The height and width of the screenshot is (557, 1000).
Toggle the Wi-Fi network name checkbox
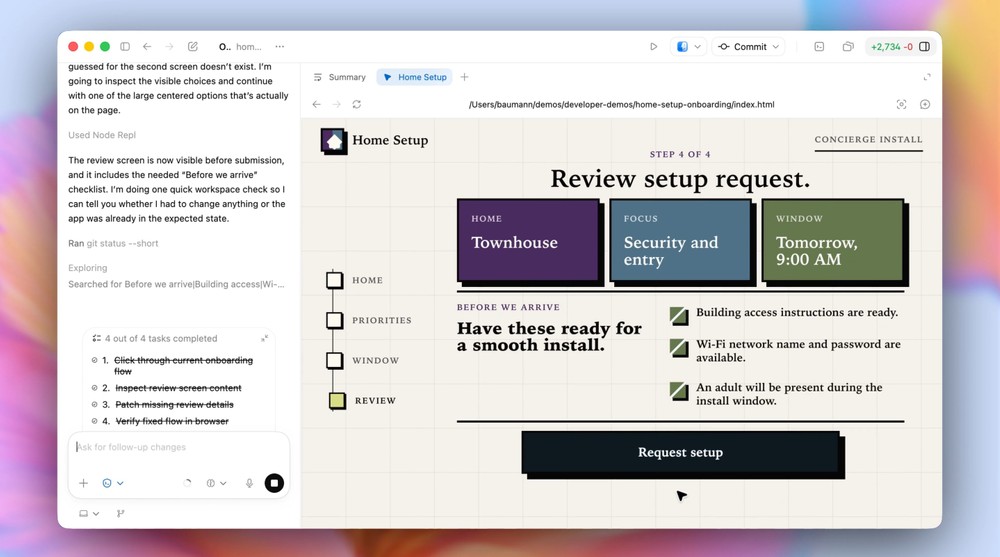679,349
